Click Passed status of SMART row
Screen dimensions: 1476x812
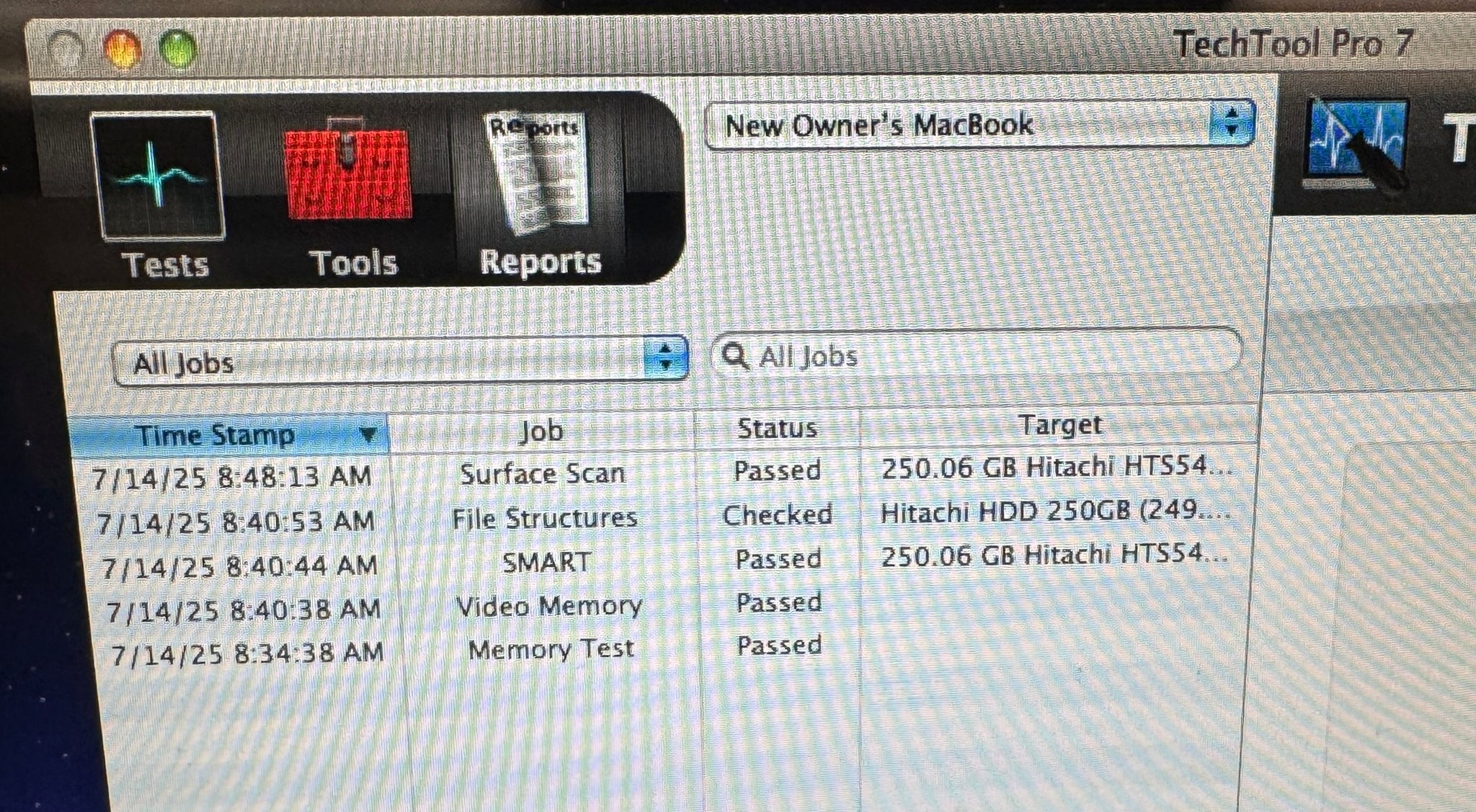778,558
